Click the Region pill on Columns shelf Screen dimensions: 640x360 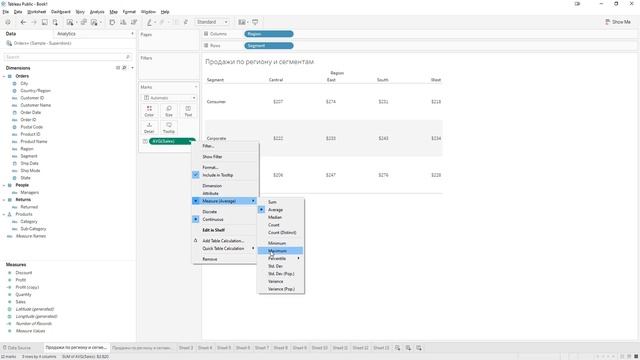click(269, 34)
